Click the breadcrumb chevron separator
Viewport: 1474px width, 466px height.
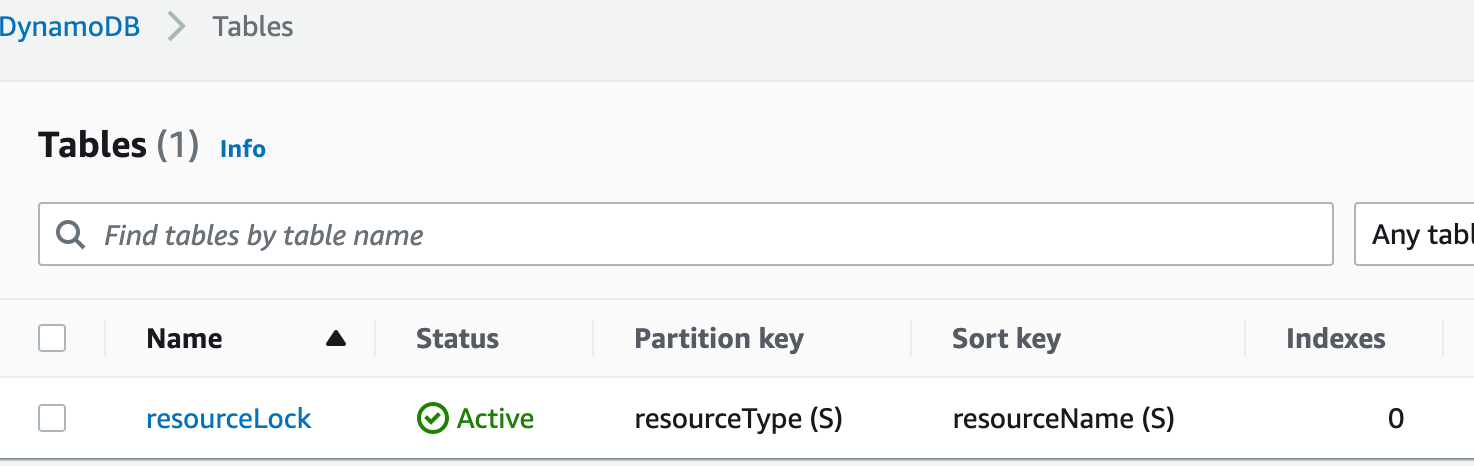point(177,27)
